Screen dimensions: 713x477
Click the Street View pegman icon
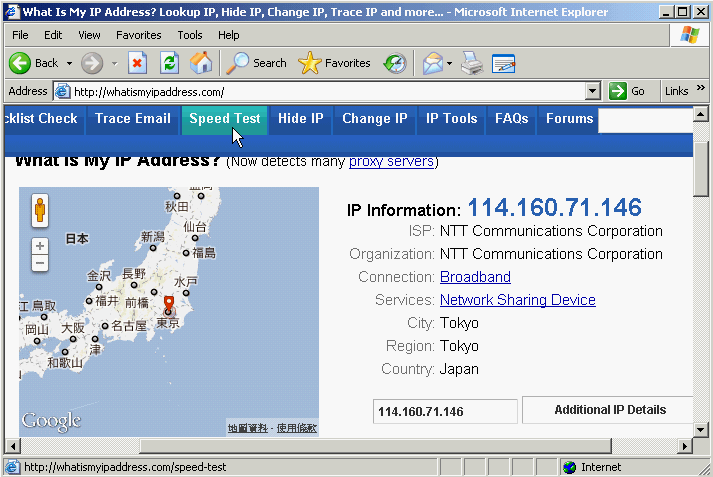(40, 211)
